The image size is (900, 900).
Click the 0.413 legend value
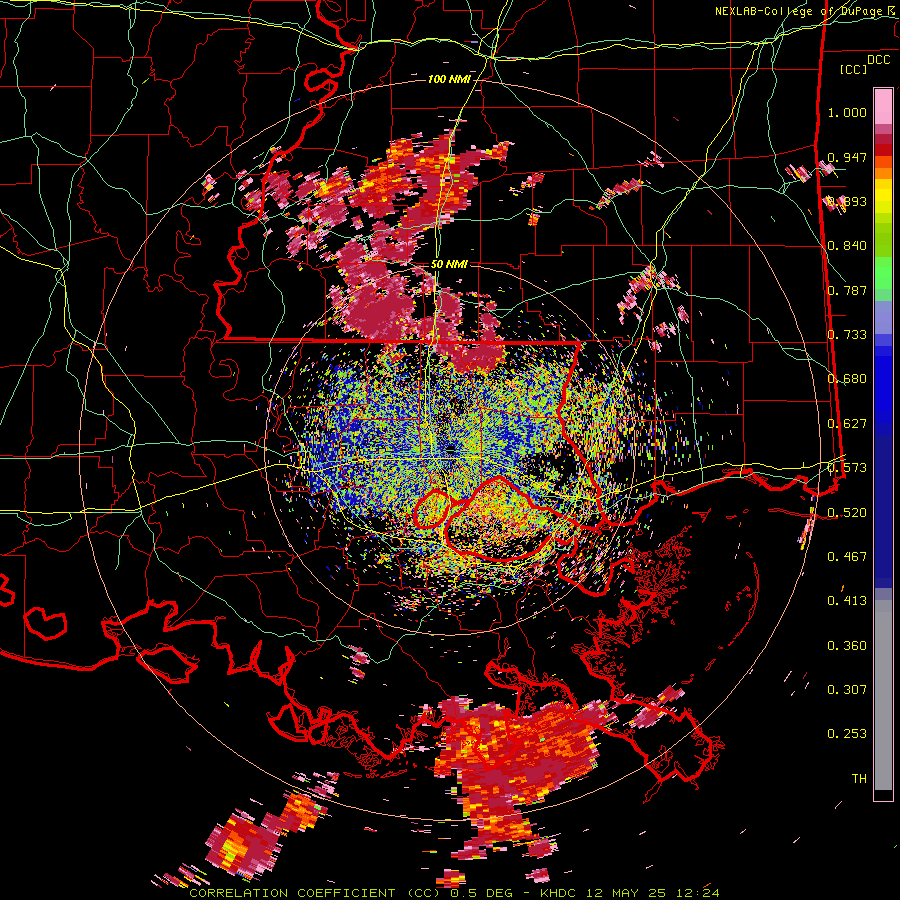point(847,601)
